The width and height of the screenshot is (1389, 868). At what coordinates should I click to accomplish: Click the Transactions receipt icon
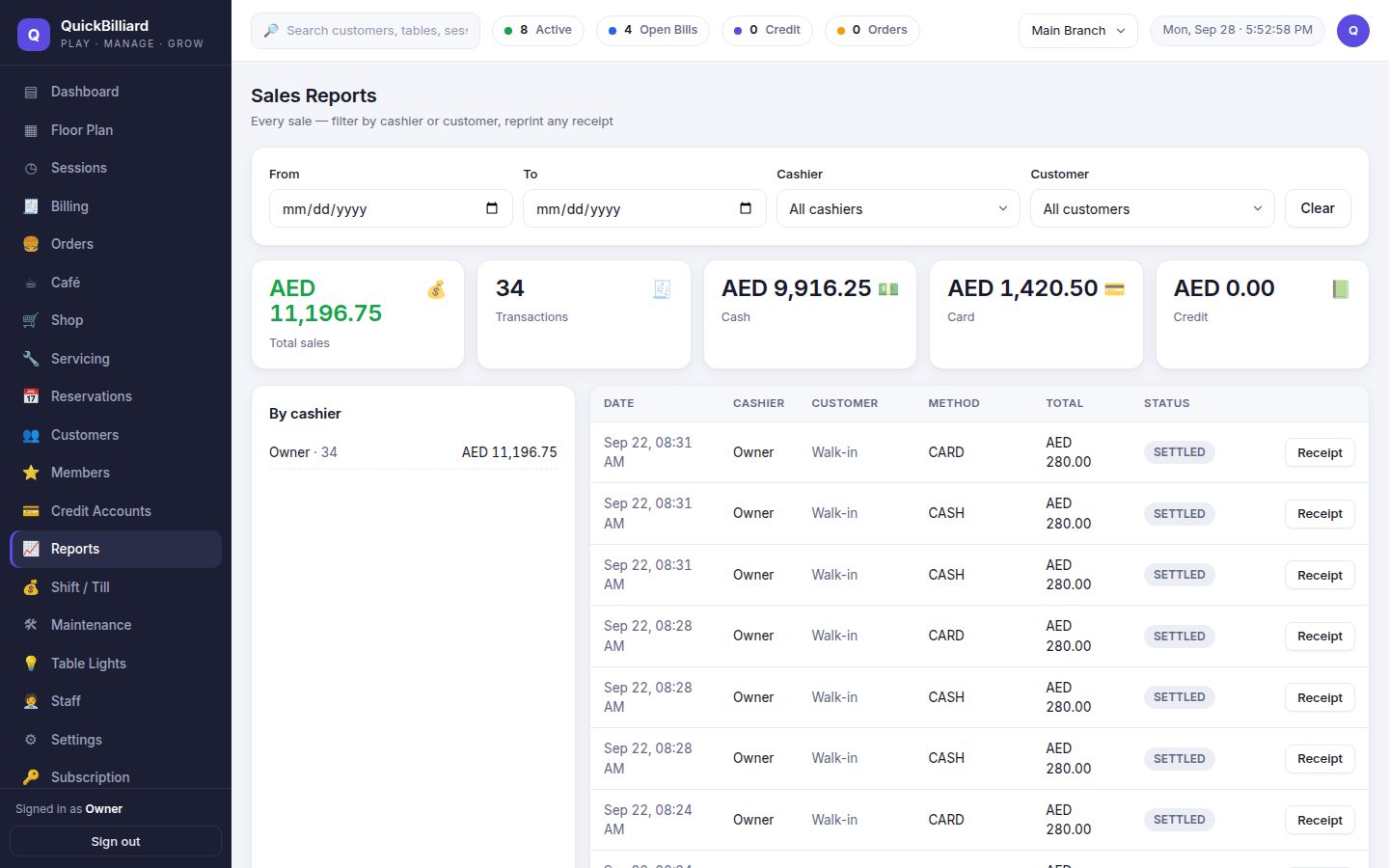[x=662, y=289]
